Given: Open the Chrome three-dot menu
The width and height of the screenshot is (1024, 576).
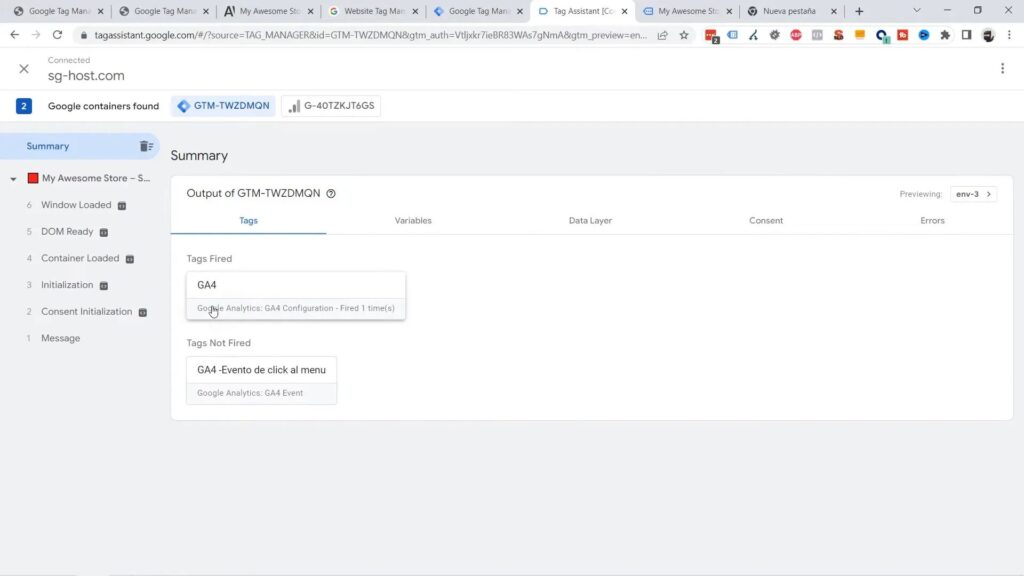Looking at the screenshot, I should [1009, 35].
